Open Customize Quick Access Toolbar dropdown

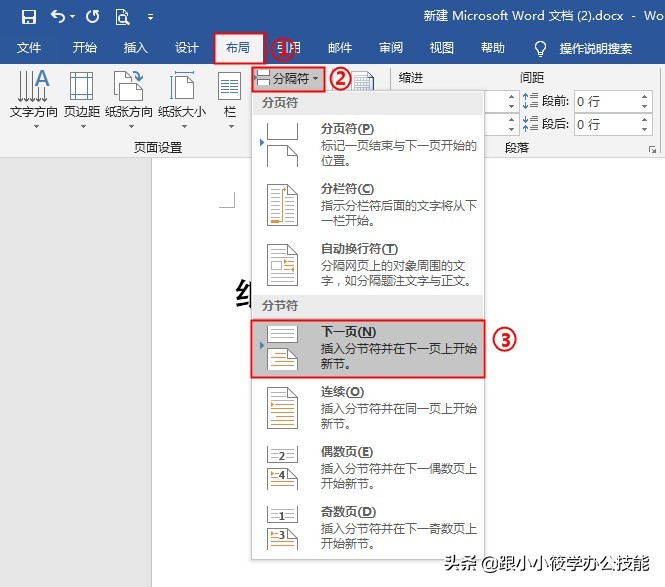150,17
